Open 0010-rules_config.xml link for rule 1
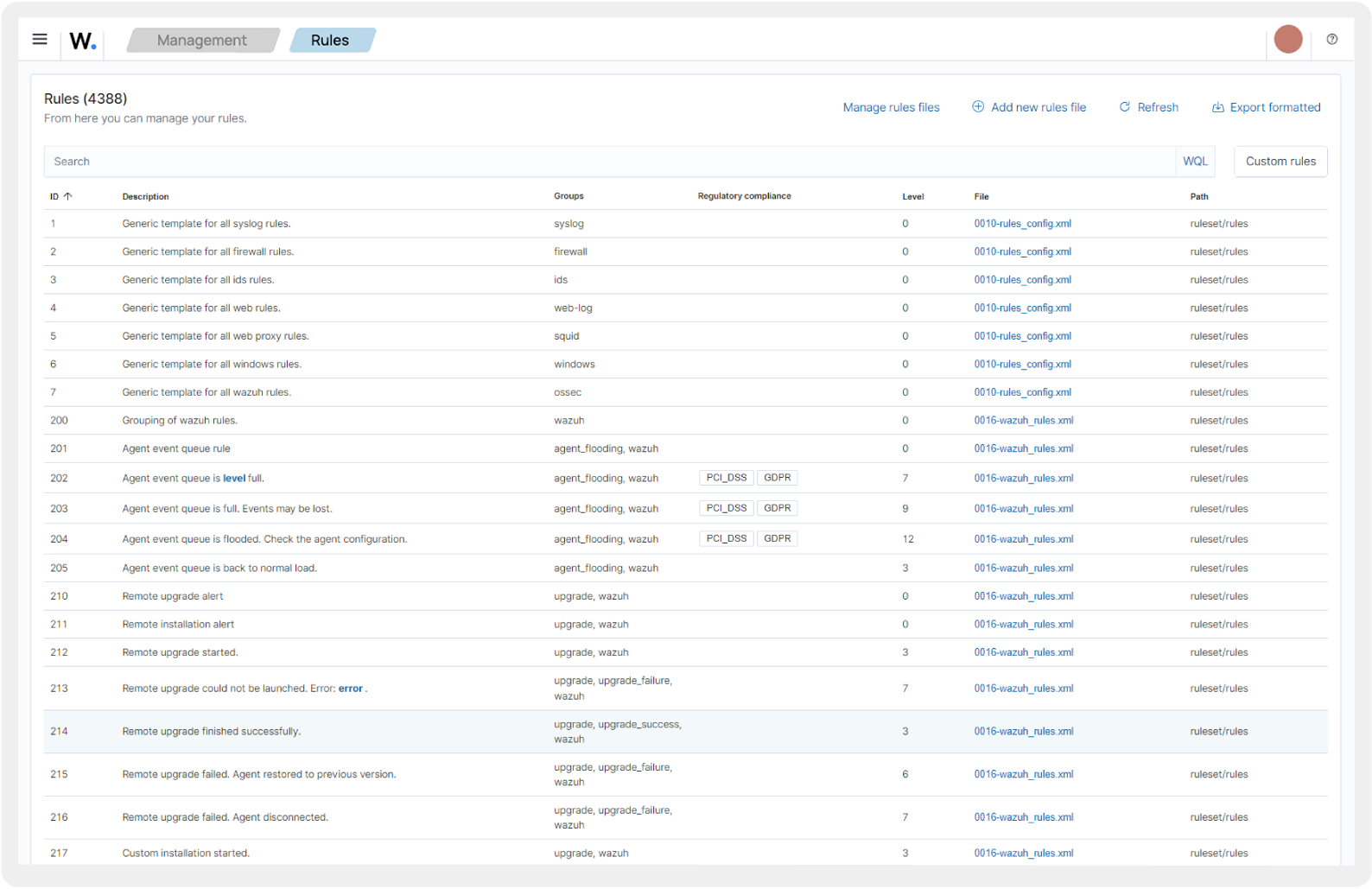The image size is (1372, 889). [x=1022, y=224]
